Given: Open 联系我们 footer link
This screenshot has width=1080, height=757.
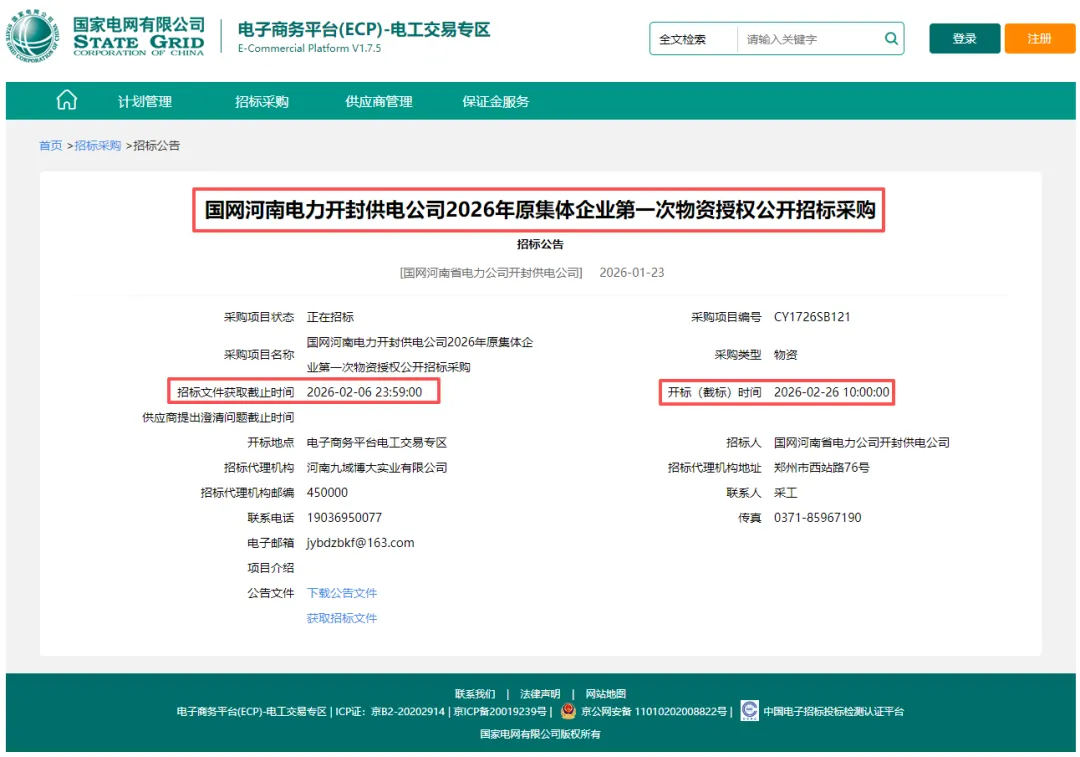Looking at the screenshot, I should coord(475,694).
